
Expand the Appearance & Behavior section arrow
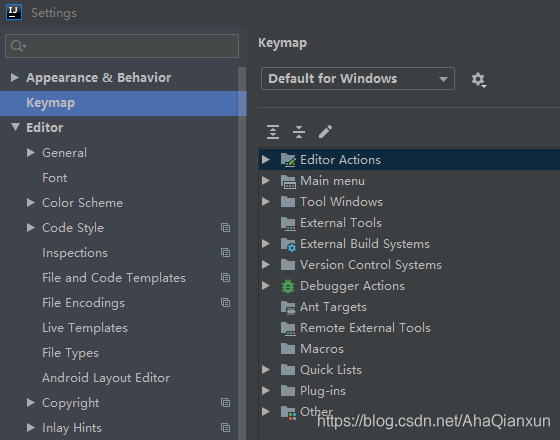pos(15,78)
